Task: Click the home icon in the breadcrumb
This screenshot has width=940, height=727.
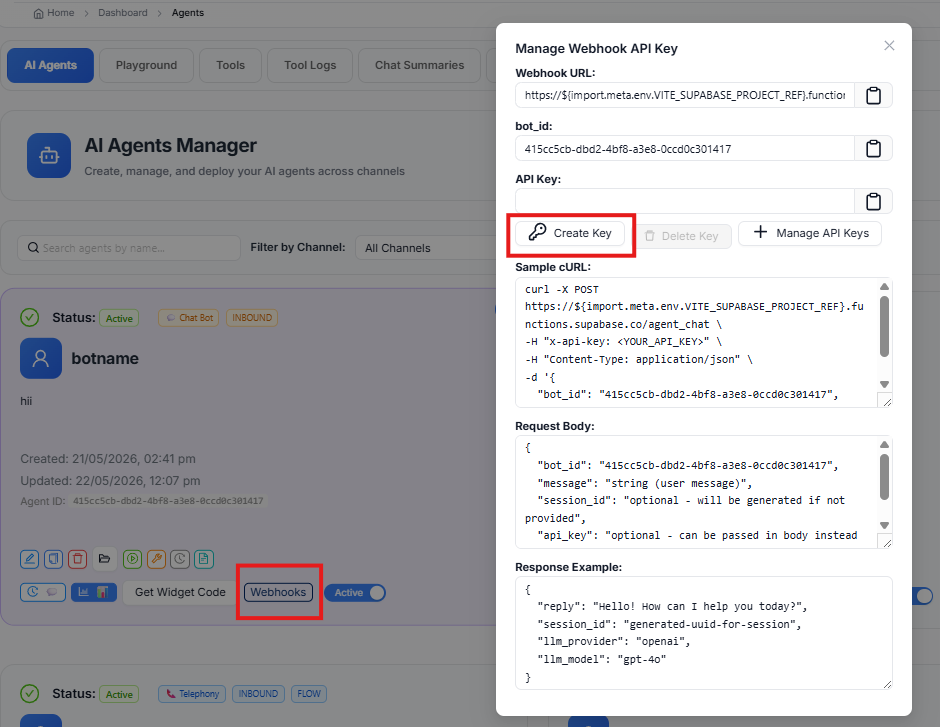Action: pyautogui.click(x=38, y=13)
